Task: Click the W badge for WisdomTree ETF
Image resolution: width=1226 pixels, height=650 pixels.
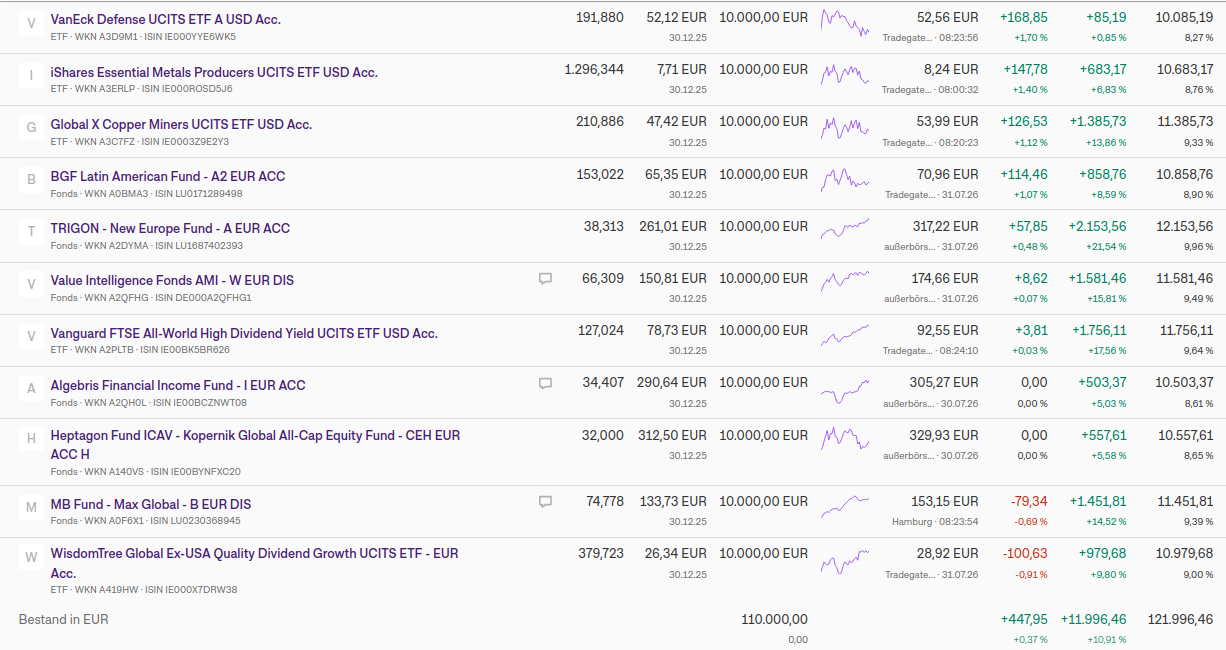Action: [31, 556]
